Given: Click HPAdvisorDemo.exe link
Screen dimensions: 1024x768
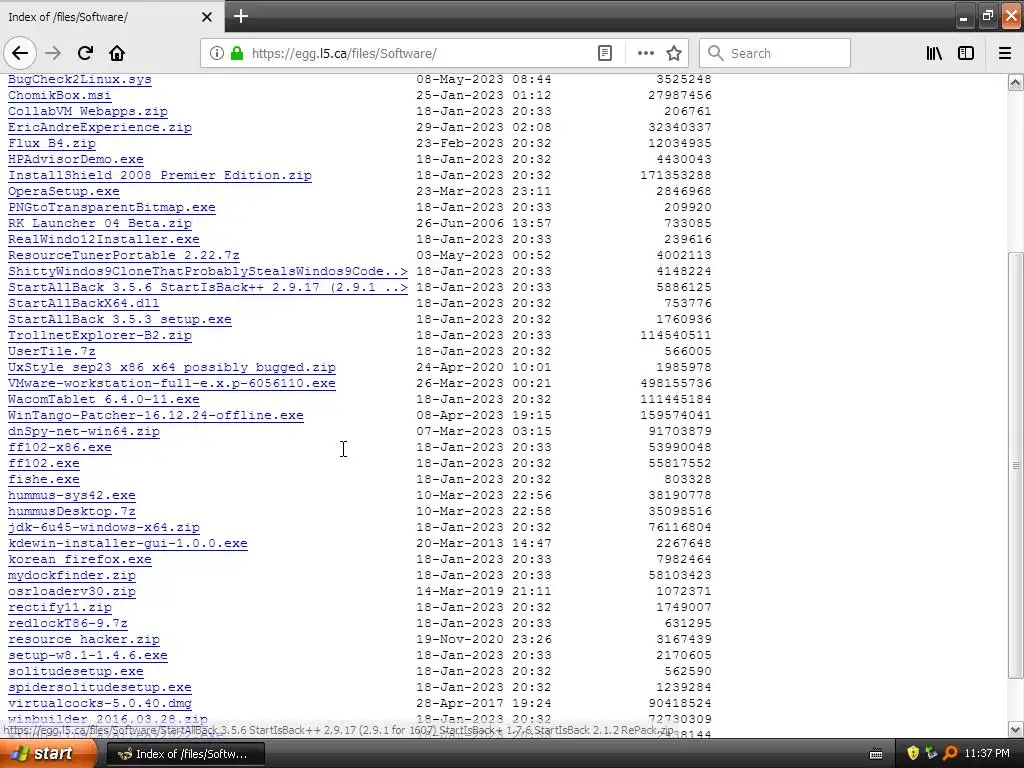Looking at the screenshot, I should (x=76, y=159).
